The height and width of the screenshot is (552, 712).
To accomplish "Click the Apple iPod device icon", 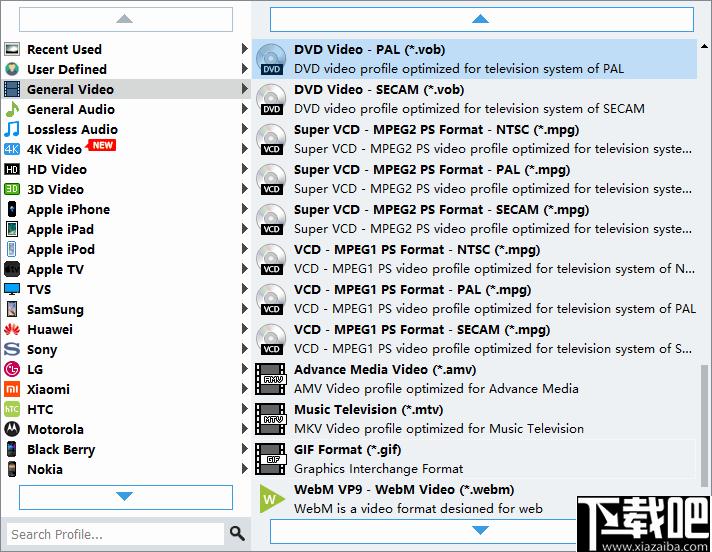I will click(12, 249).
